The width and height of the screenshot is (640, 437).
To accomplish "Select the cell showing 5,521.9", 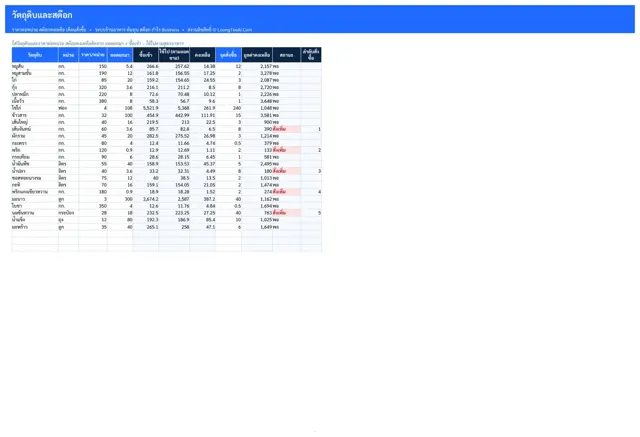I will point(146,108).
